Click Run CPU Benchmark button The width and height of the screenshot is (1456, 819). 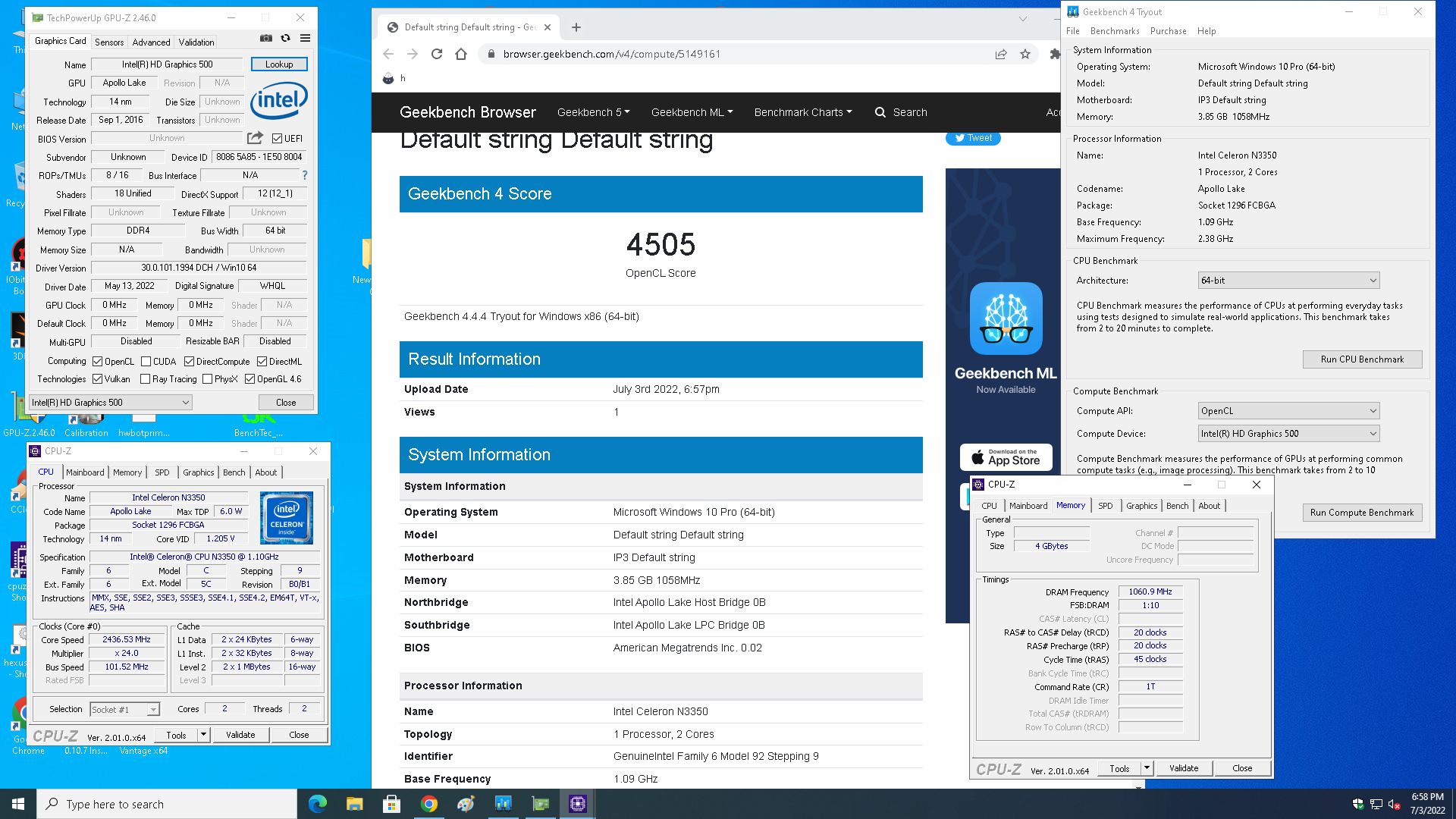[x=1362, y=359]
